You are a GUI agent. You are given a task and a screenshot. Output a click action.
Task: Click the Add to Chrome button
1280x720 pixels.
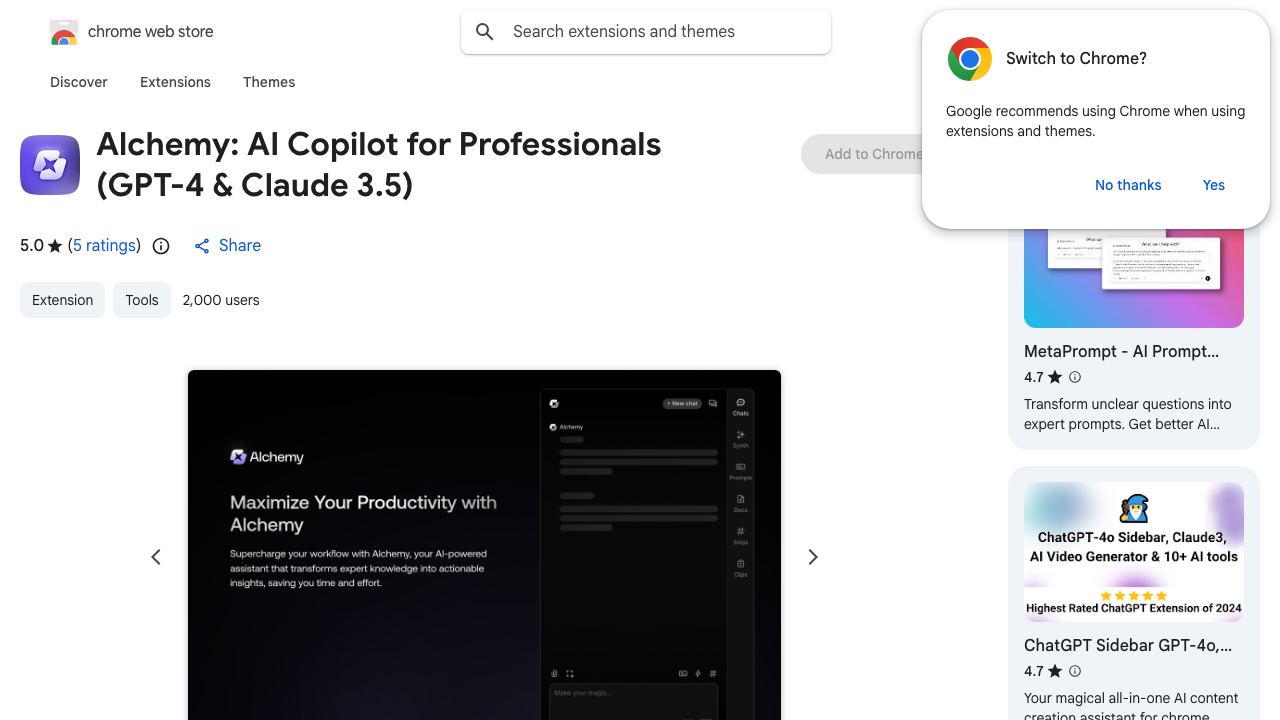[862, 154]
